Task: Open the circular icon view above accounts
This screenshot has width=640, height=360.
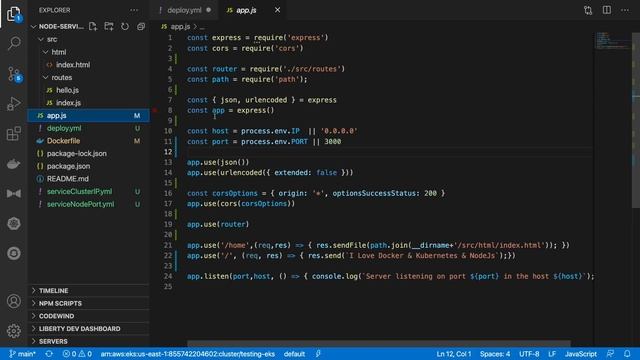Action: tap(14, 253)
